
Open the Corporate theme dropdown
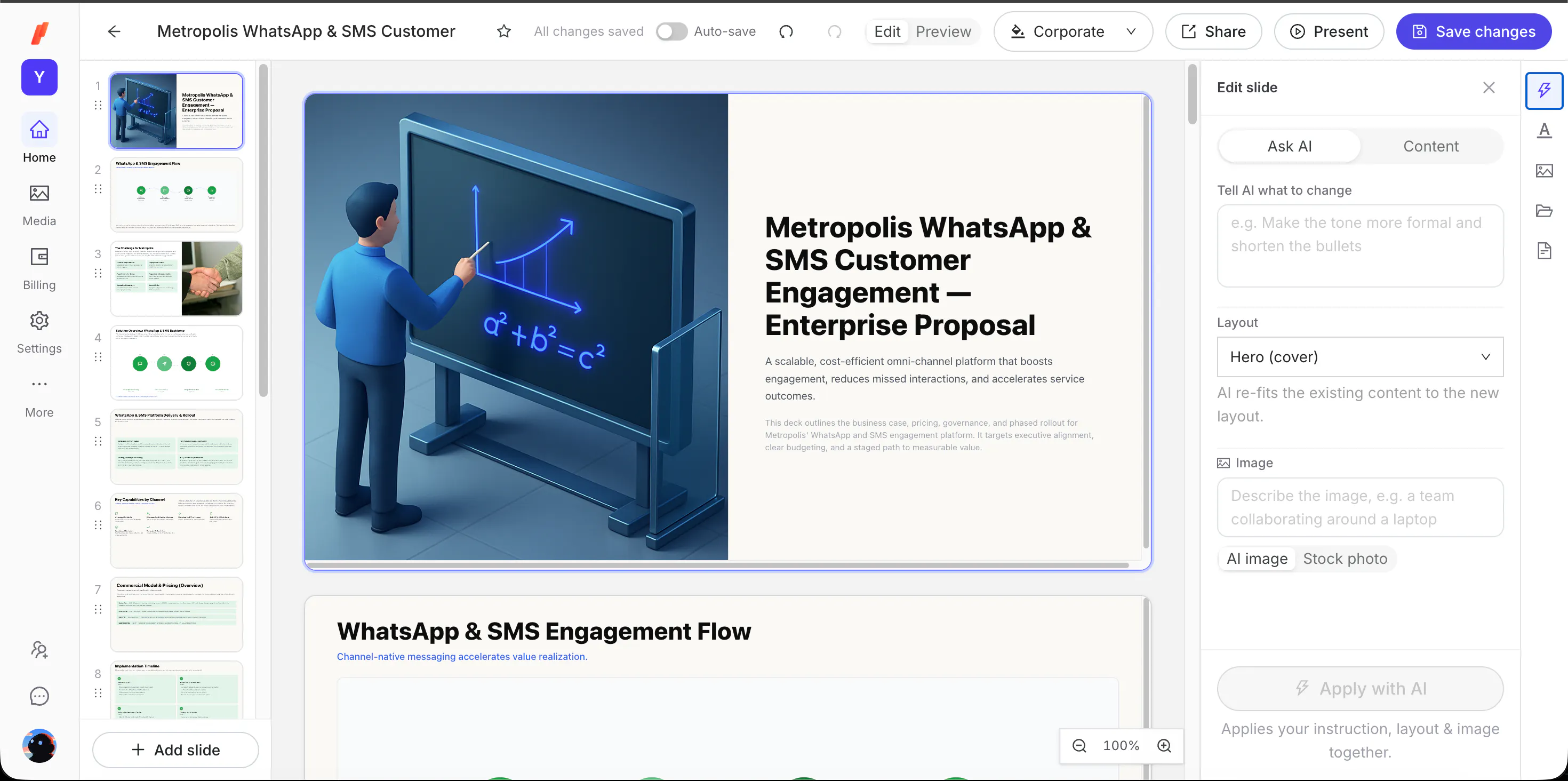click(x=1073, y=31)
